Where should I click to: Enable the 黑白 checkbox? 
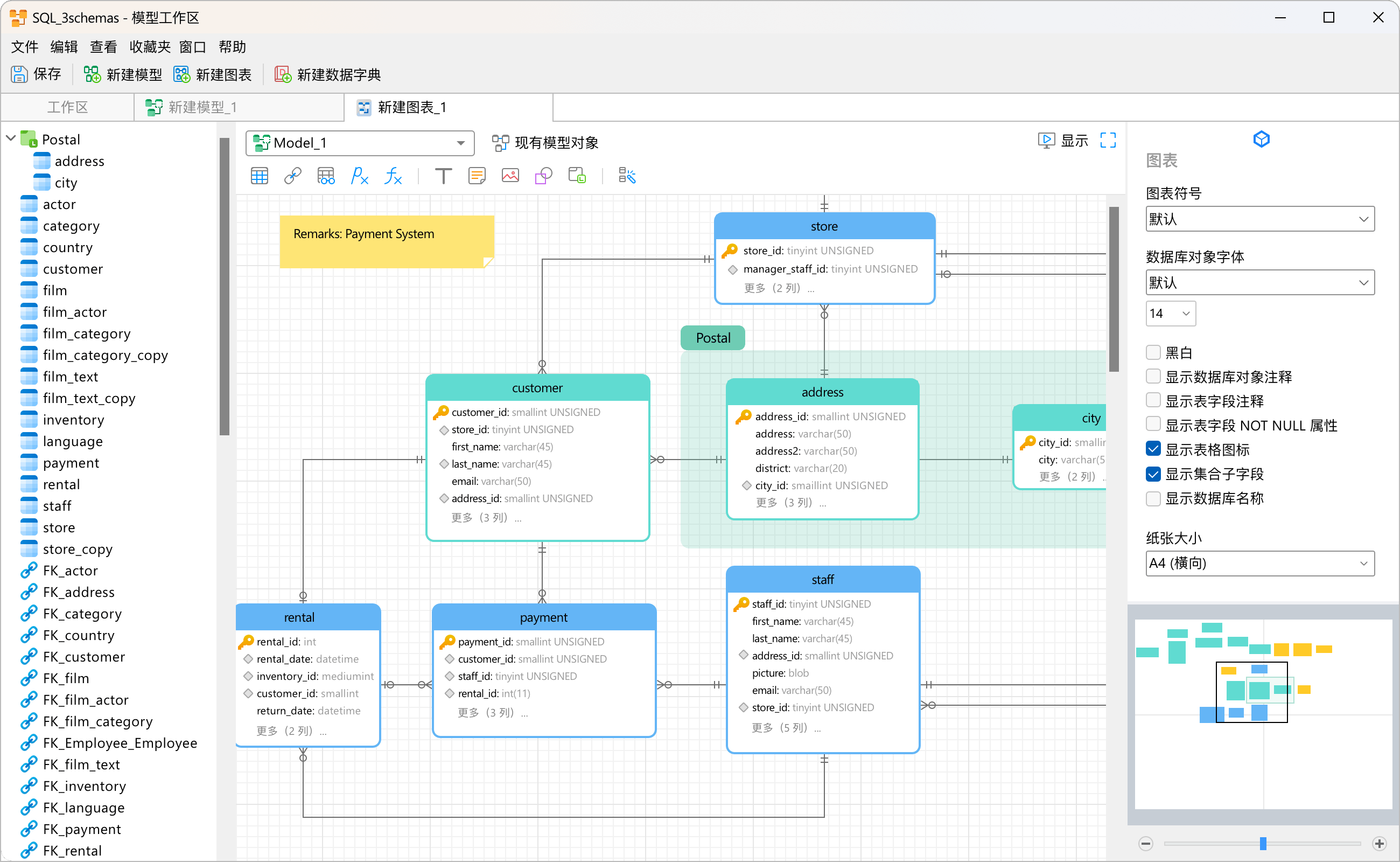pyautogui.click(x=1153, y=352)
